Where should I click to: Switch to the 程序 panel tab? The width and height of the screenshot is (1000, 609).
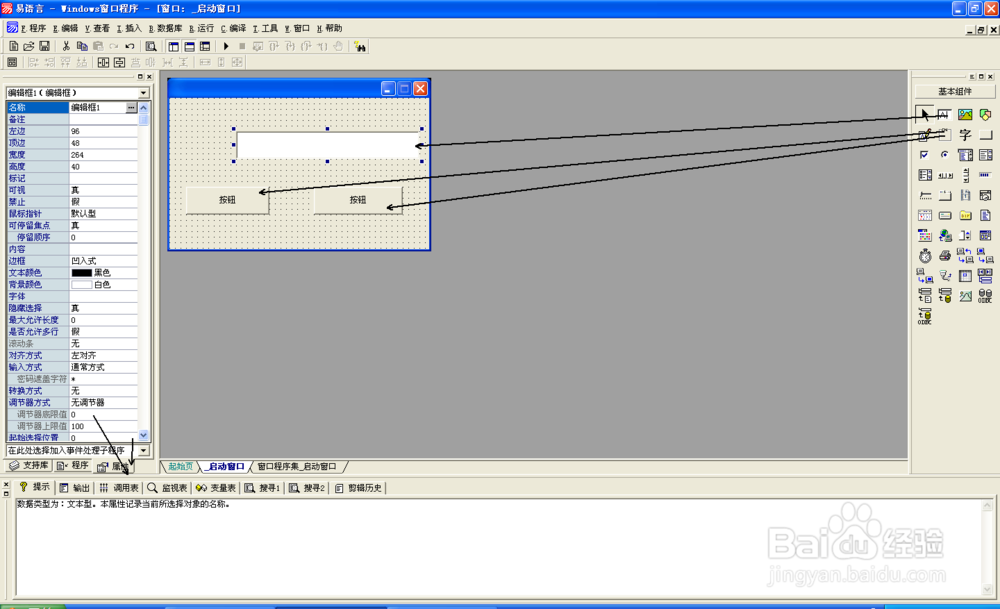pos(73,466)
